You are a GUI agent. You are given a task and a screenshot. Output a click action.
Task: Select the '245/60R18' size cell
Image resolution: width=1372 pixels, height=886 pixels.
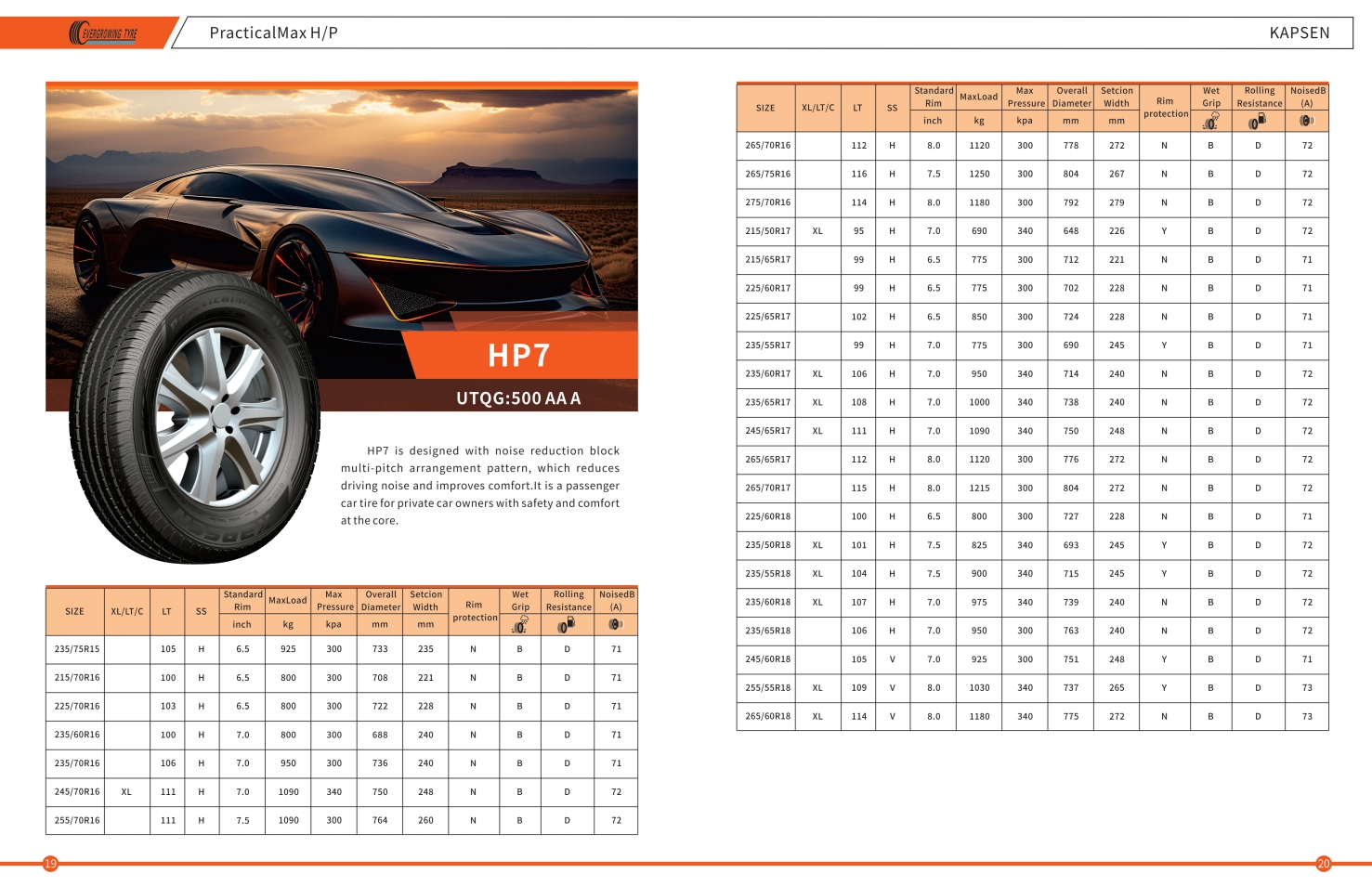tap(768, 659)
